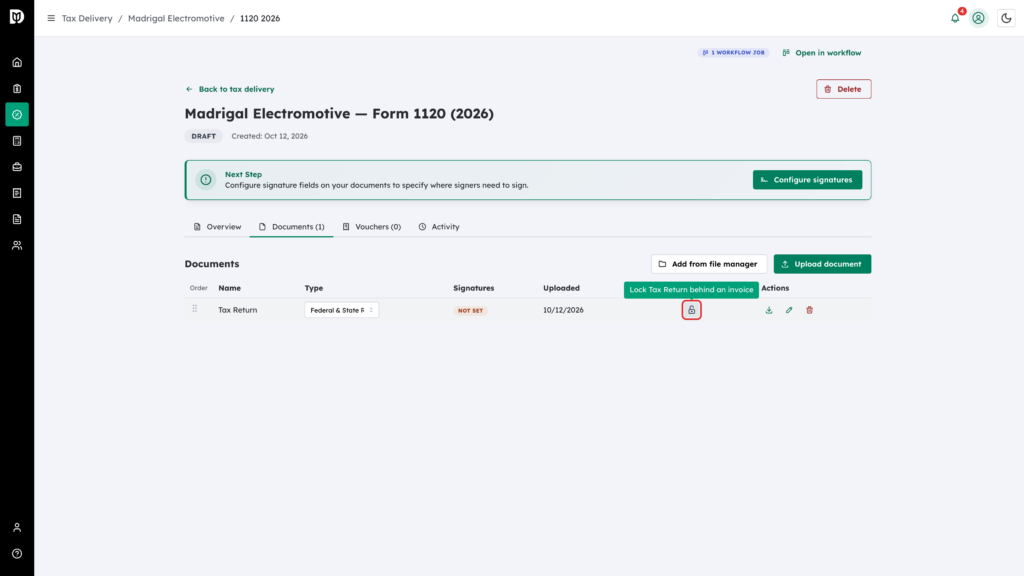Select the Documents (1) tab
The width and height of the screenshot is (1024, 576).
pyautogui.click(x=291, y=227)
